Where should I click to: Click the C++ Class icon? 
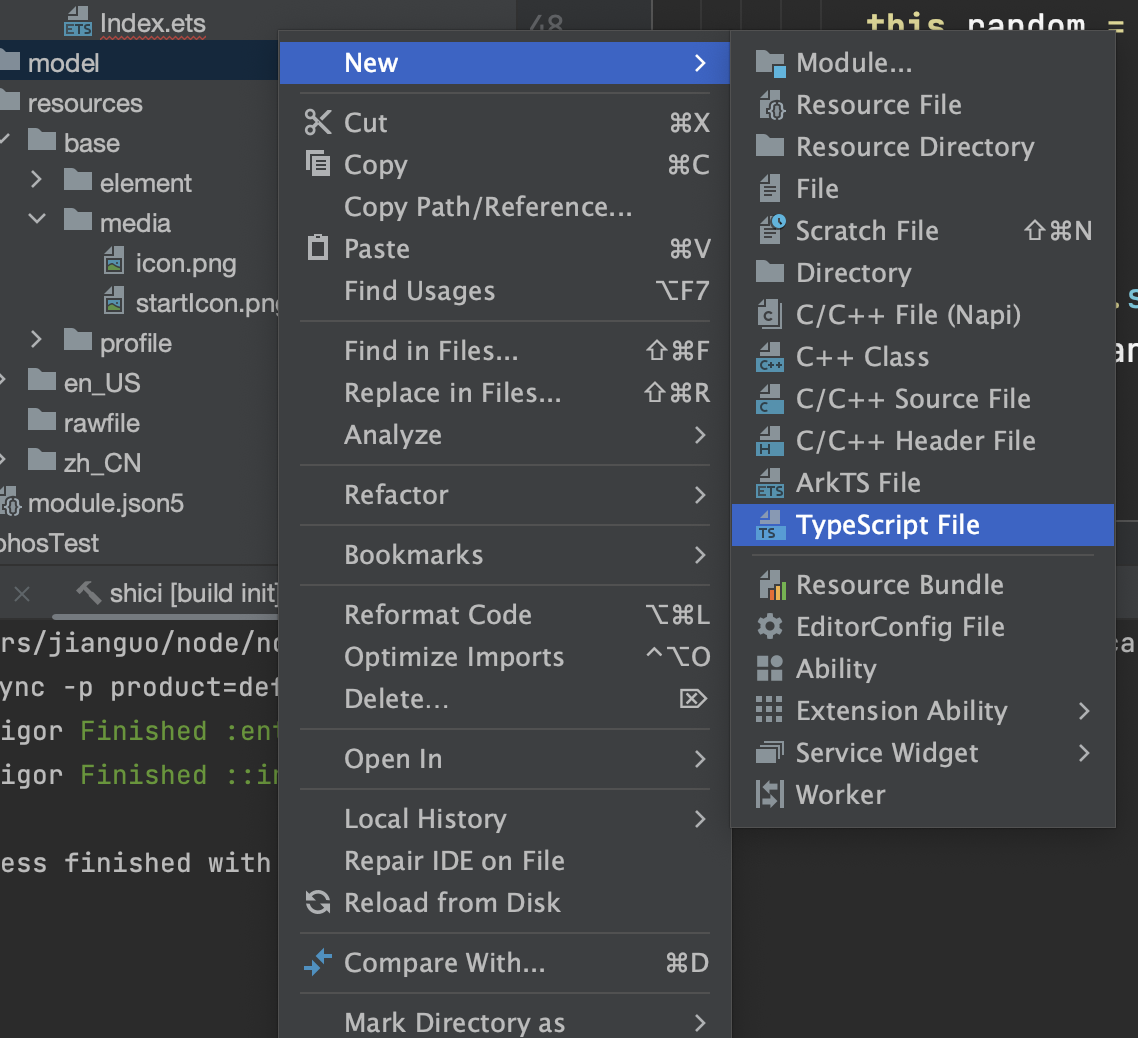coord(770,357)
